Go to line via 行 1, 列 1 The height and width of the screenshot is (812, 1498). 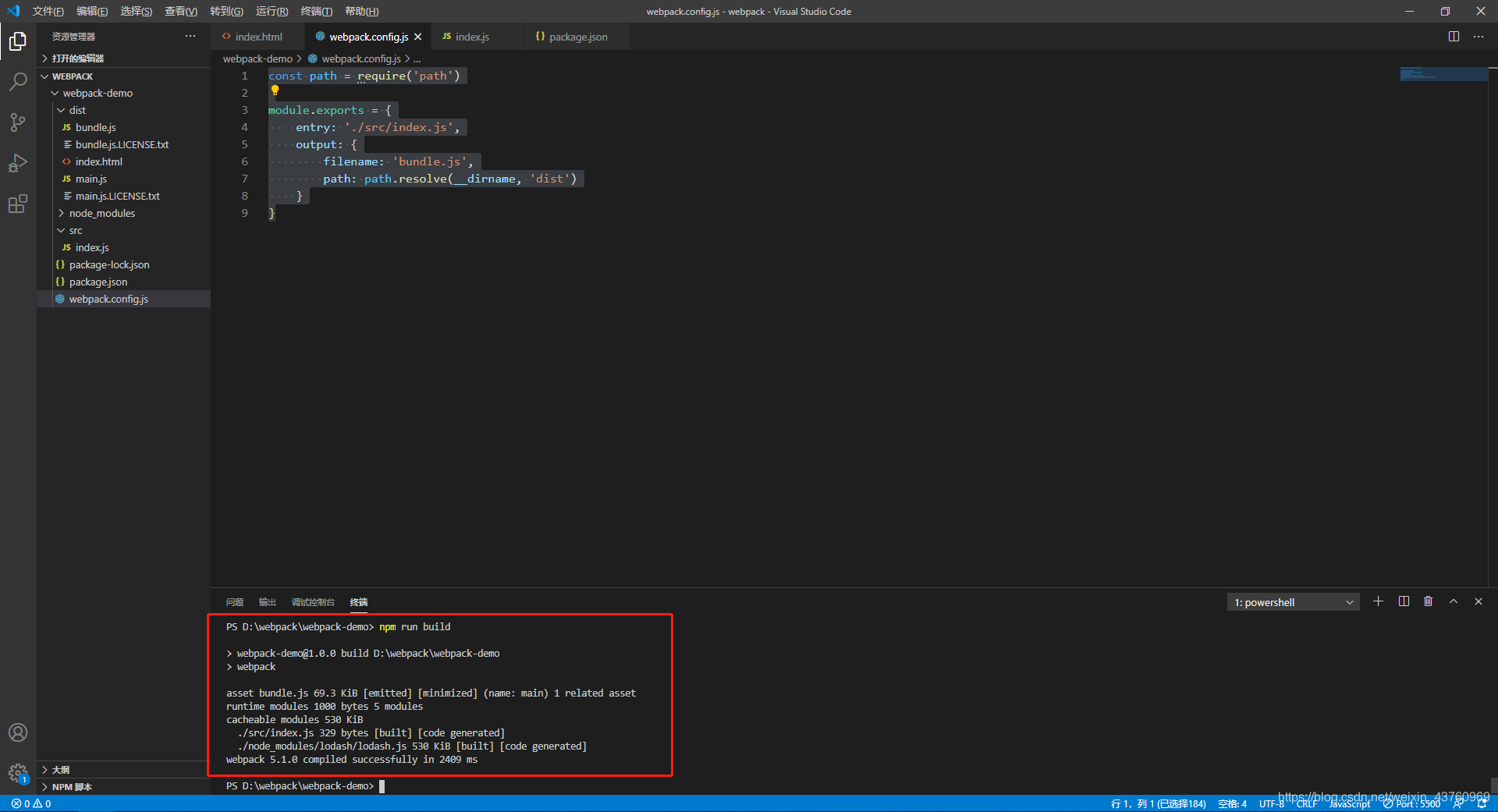[x=1159, y=803]
